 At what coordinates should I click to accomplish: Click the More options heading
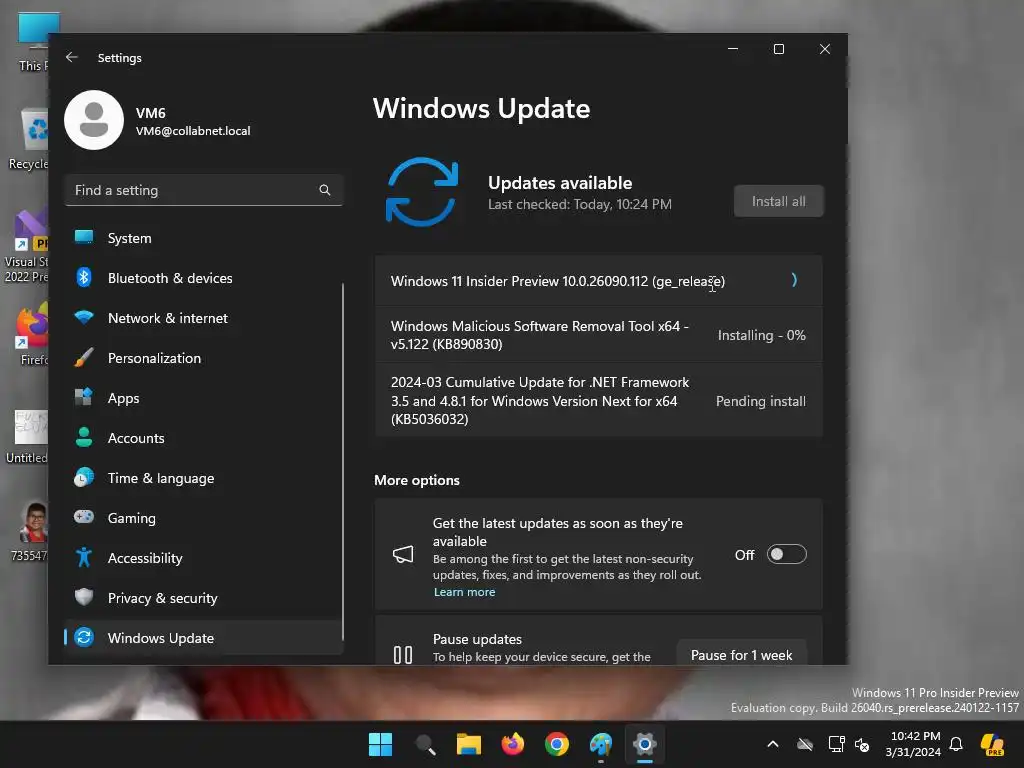coord(417,480)
